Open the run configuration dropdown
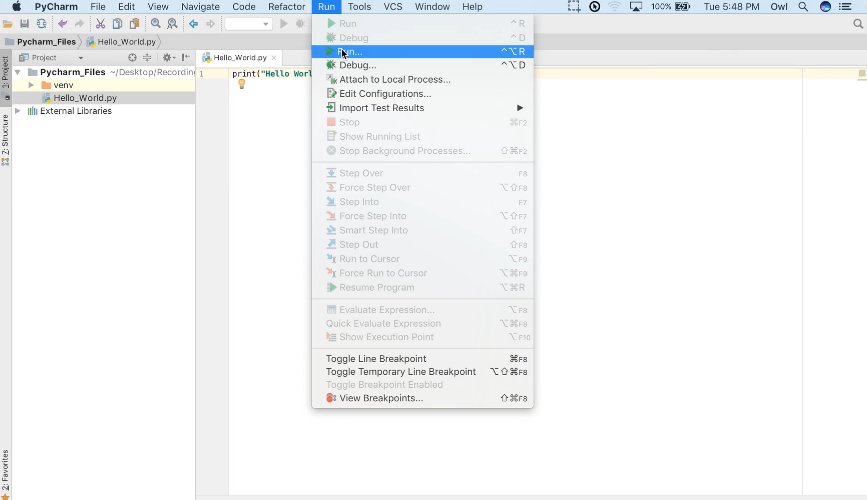This screenshot has width=867, height=500. pyautogui.click(x=248, y=24)
